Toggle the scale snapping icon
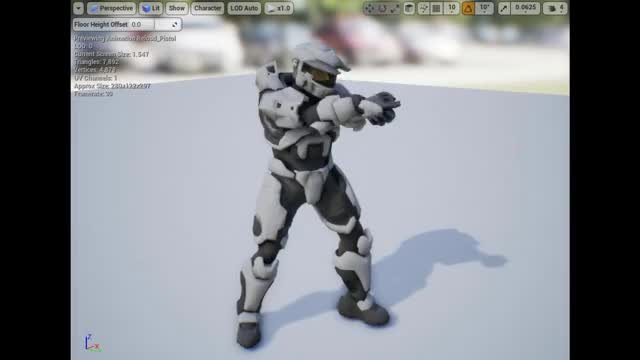The image size is (640, 360). click(x=504, y=8)
